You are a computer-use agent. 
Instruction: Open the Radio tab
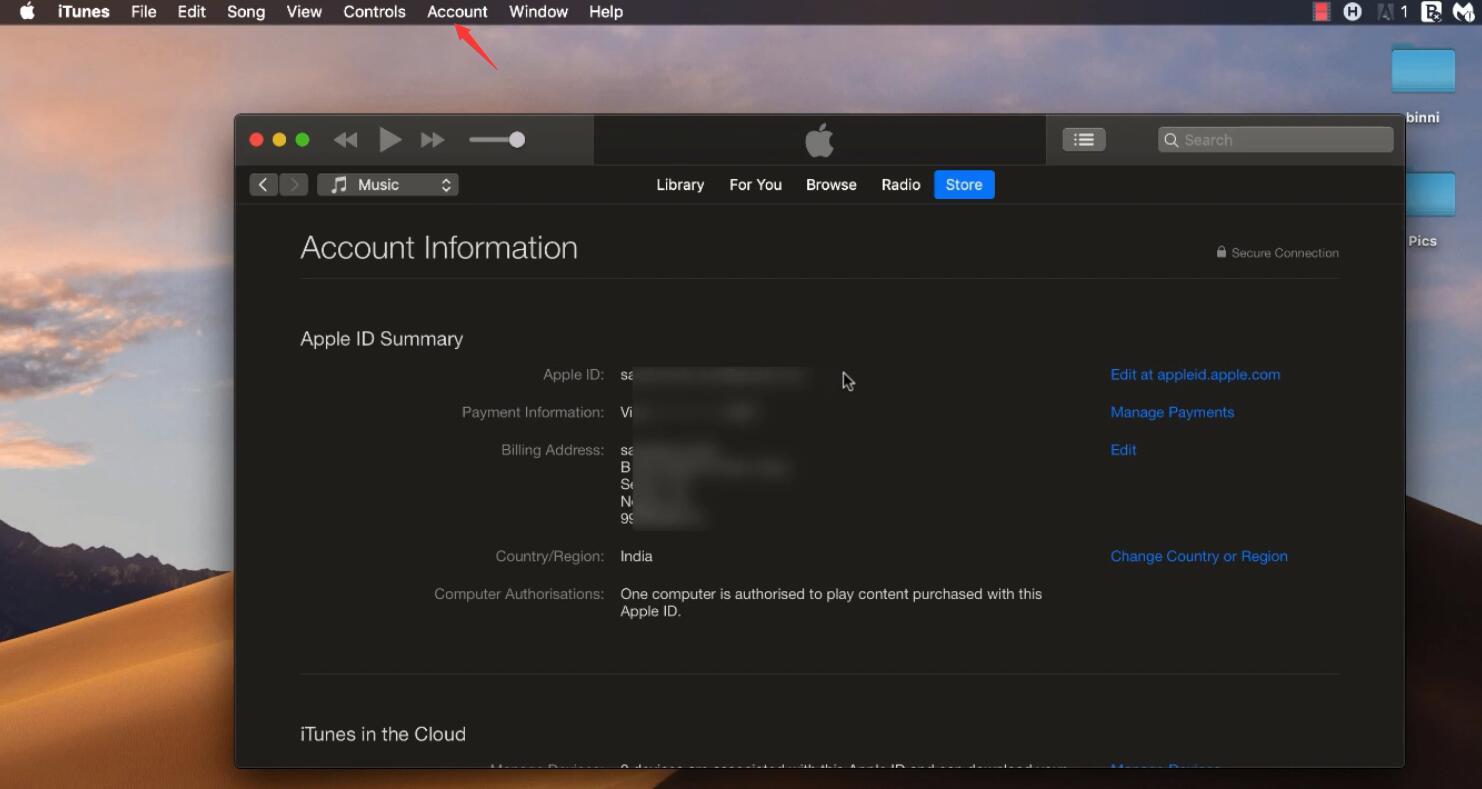tap(900, 185)
